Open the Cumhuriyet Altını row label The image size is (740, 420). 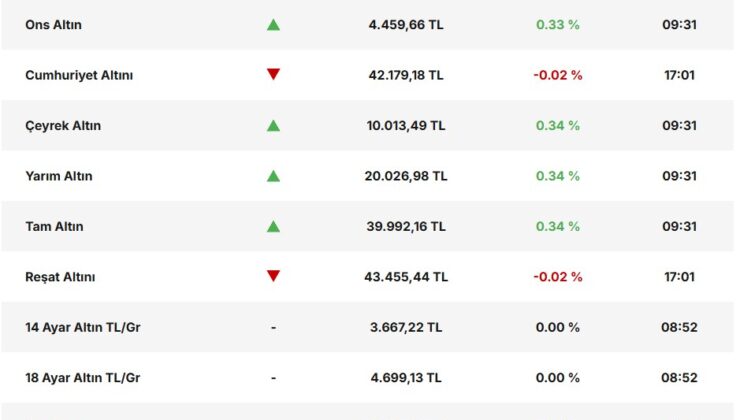(x=79, y=75)
